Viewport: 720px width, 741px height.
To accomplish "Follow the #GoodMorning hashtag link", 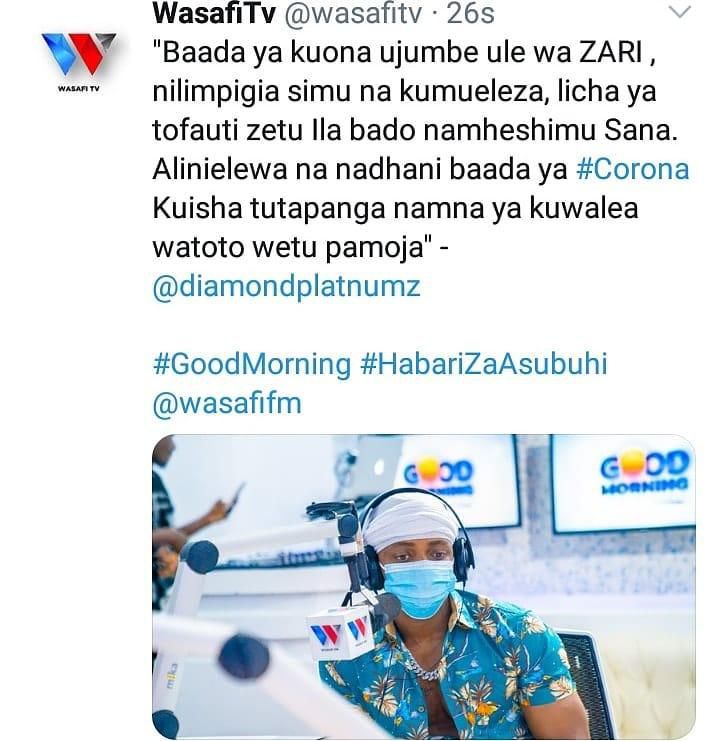I will 252,364.
